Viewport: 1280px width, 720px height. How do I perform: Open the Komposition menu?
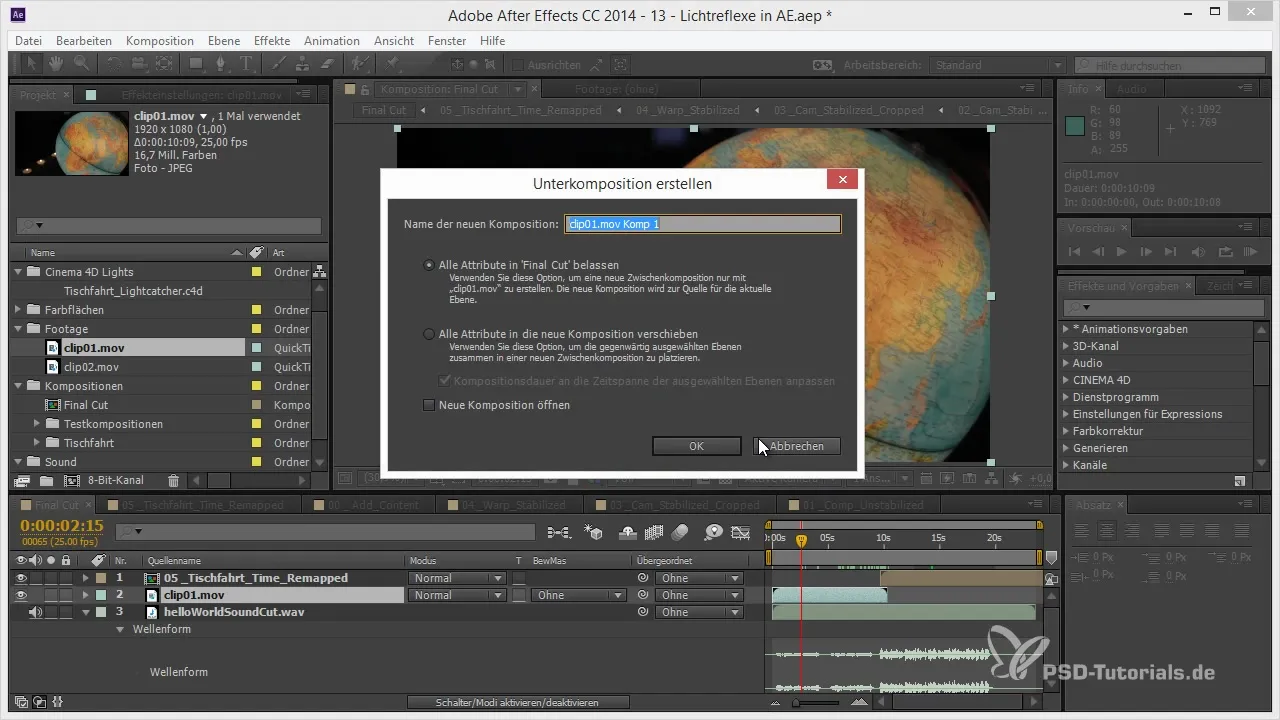(x=160, y=41)
